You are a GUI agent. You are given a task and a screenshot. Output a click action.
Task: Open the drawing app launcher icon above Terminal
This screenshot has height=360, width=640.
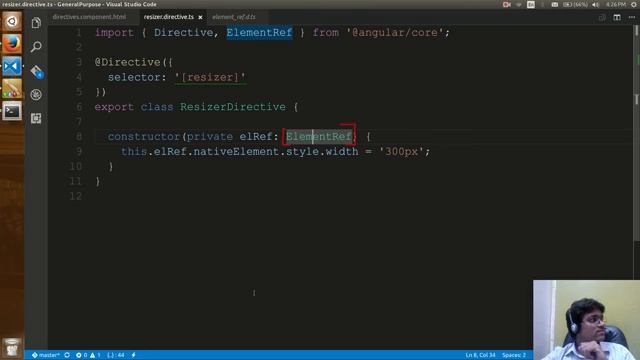tap(12, 89)
